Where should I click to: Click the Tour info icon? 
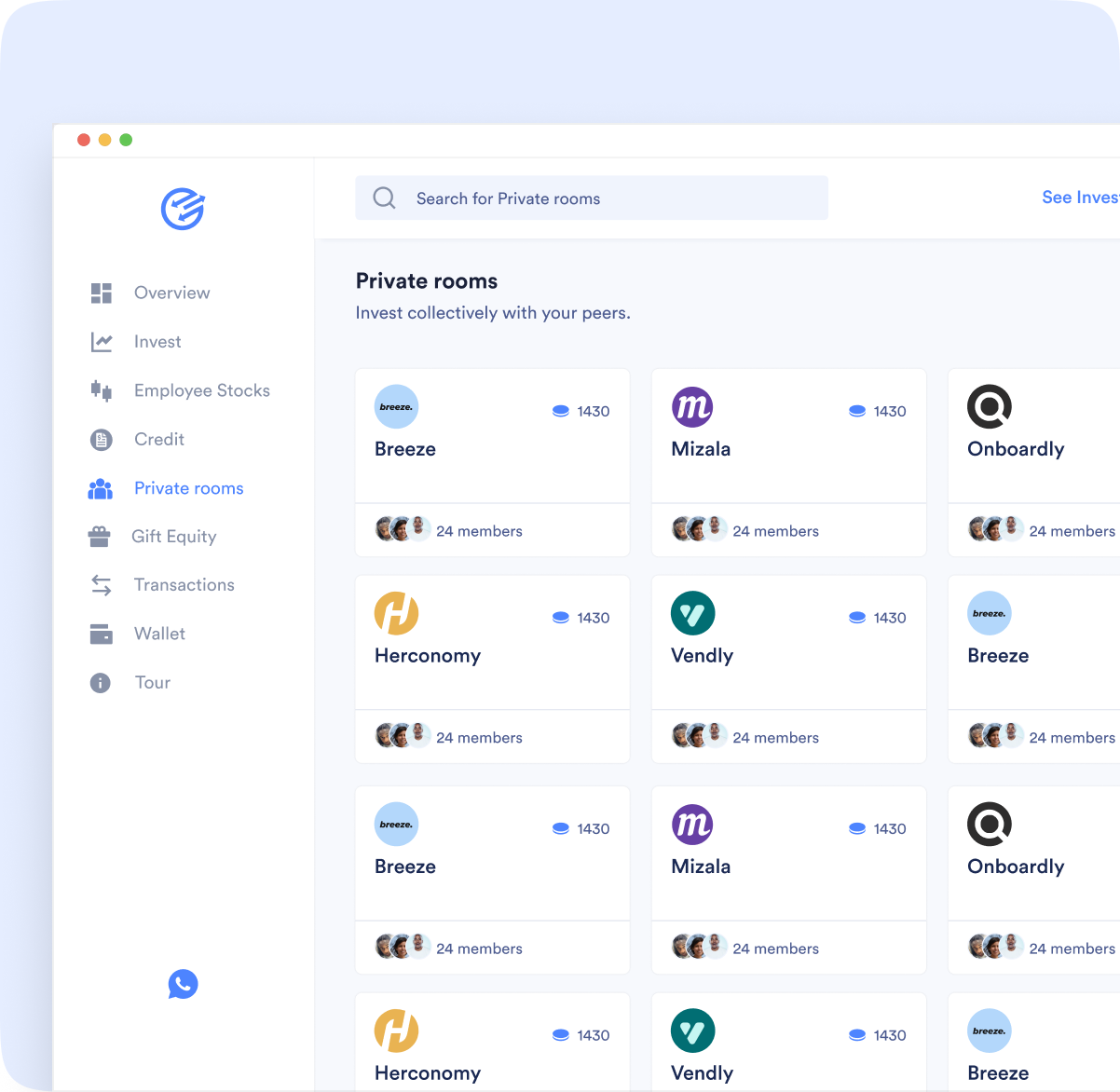[101, 683]
